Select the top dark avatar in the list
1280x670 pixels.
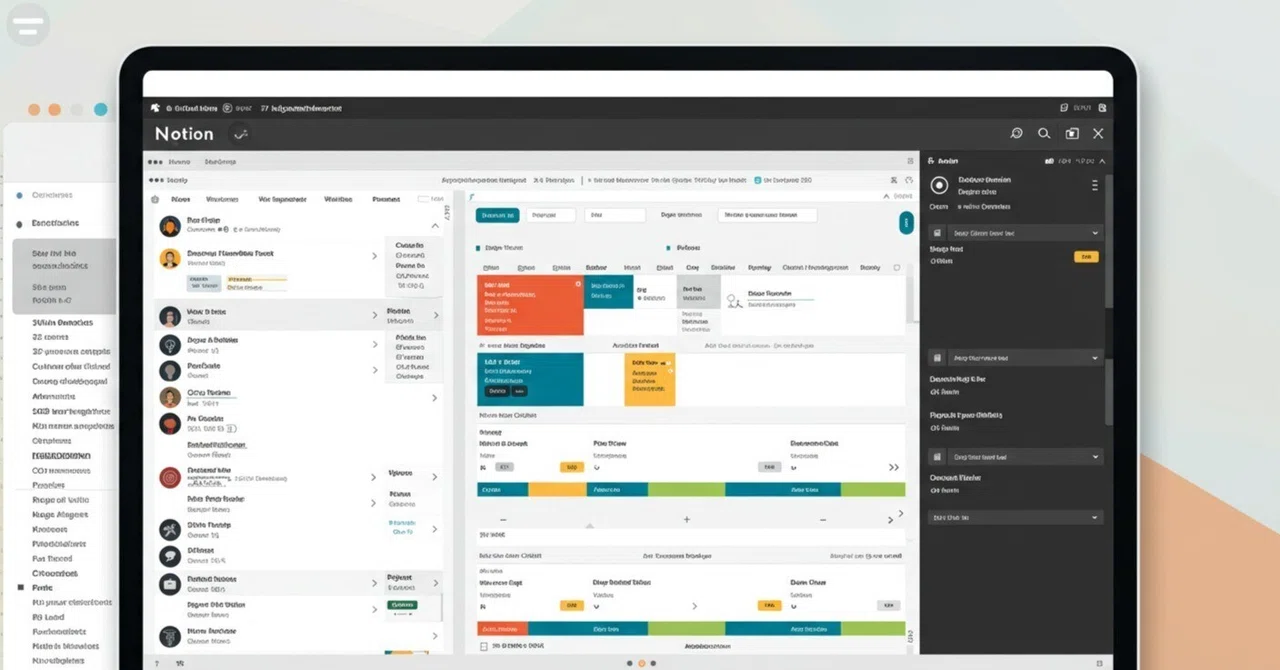click(x=169, y=227)
